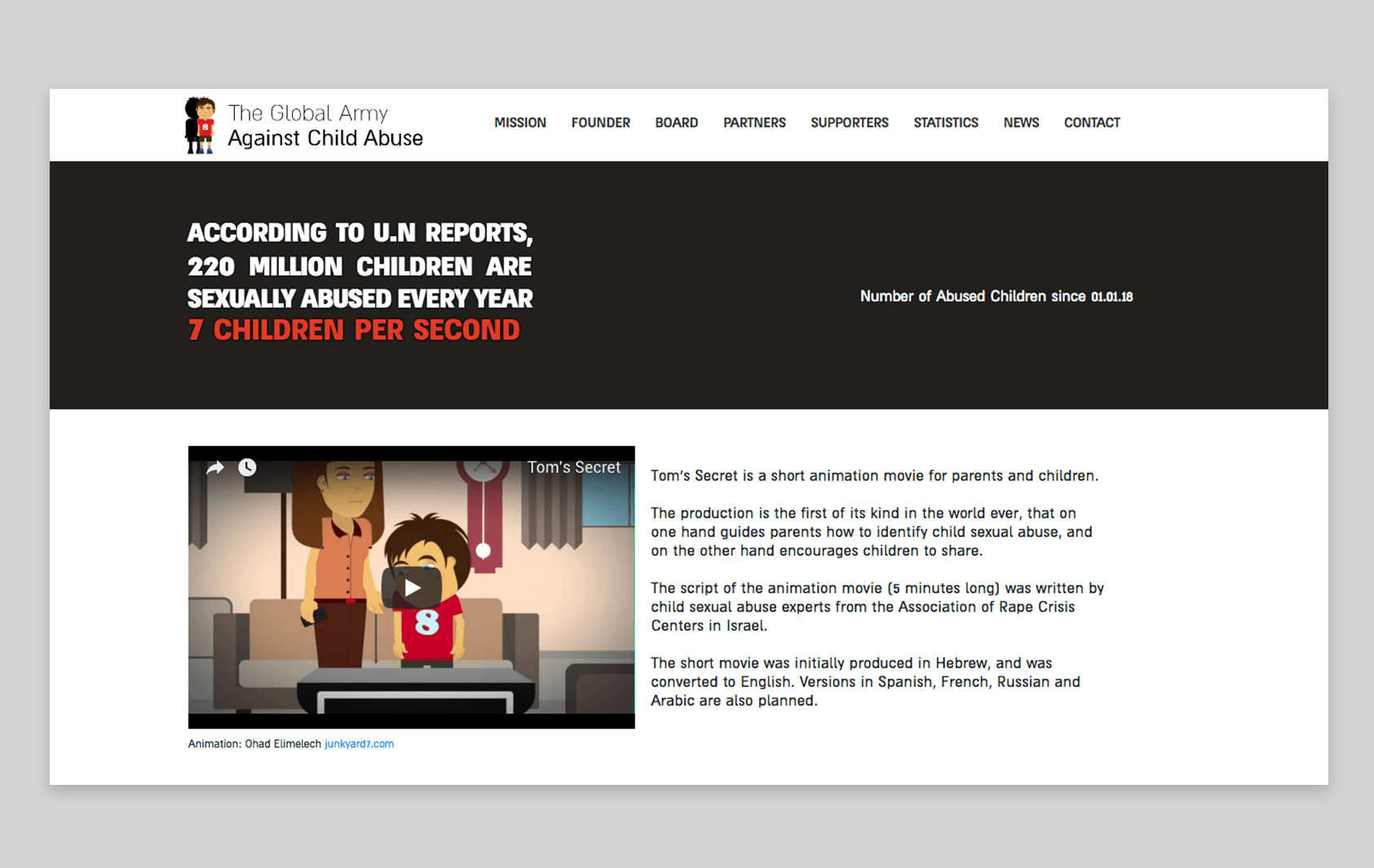Open the Mission menu item
The image size is (1374, 868).
click(x=520, y=123)
